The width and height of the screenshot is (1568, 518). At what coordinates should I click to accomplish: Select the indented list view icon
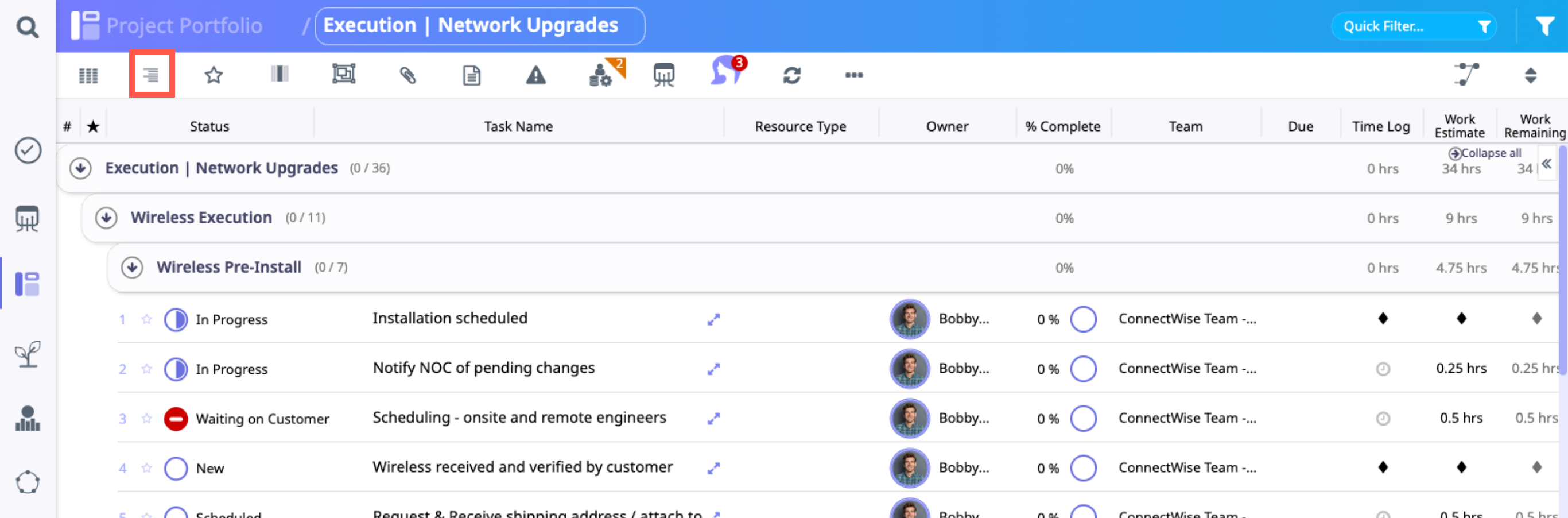point(151,75)
